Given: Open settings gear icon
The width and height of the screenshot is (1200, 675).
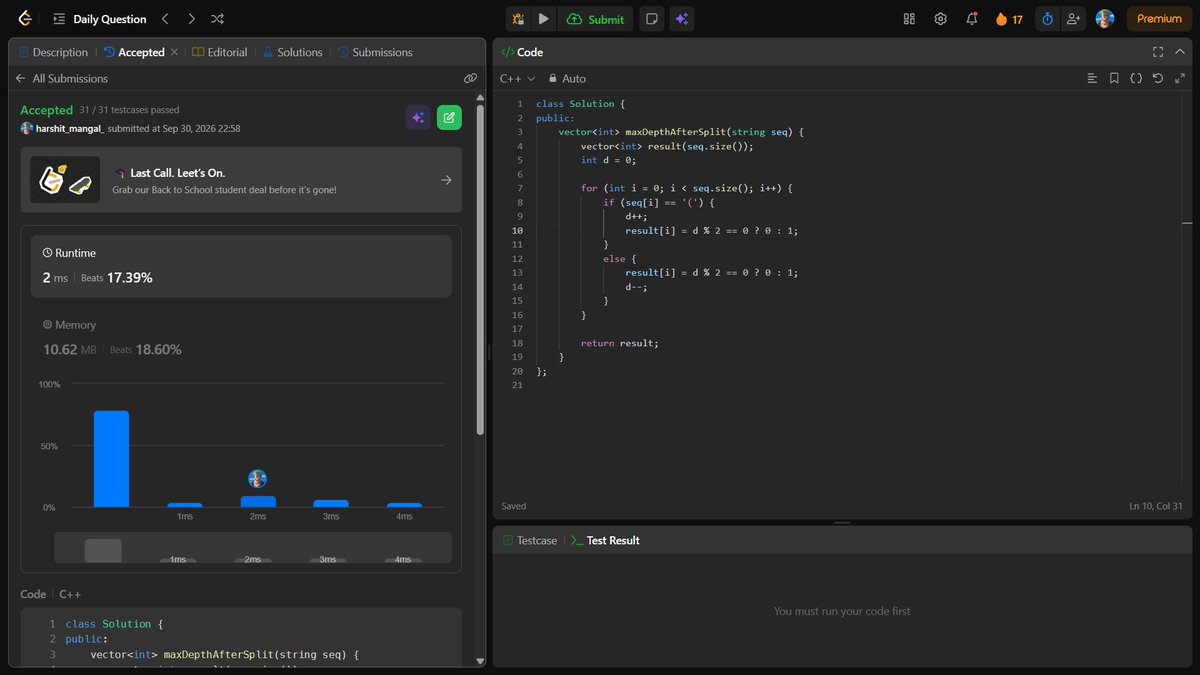Looking at the screenshot, I should pos(940,19).
